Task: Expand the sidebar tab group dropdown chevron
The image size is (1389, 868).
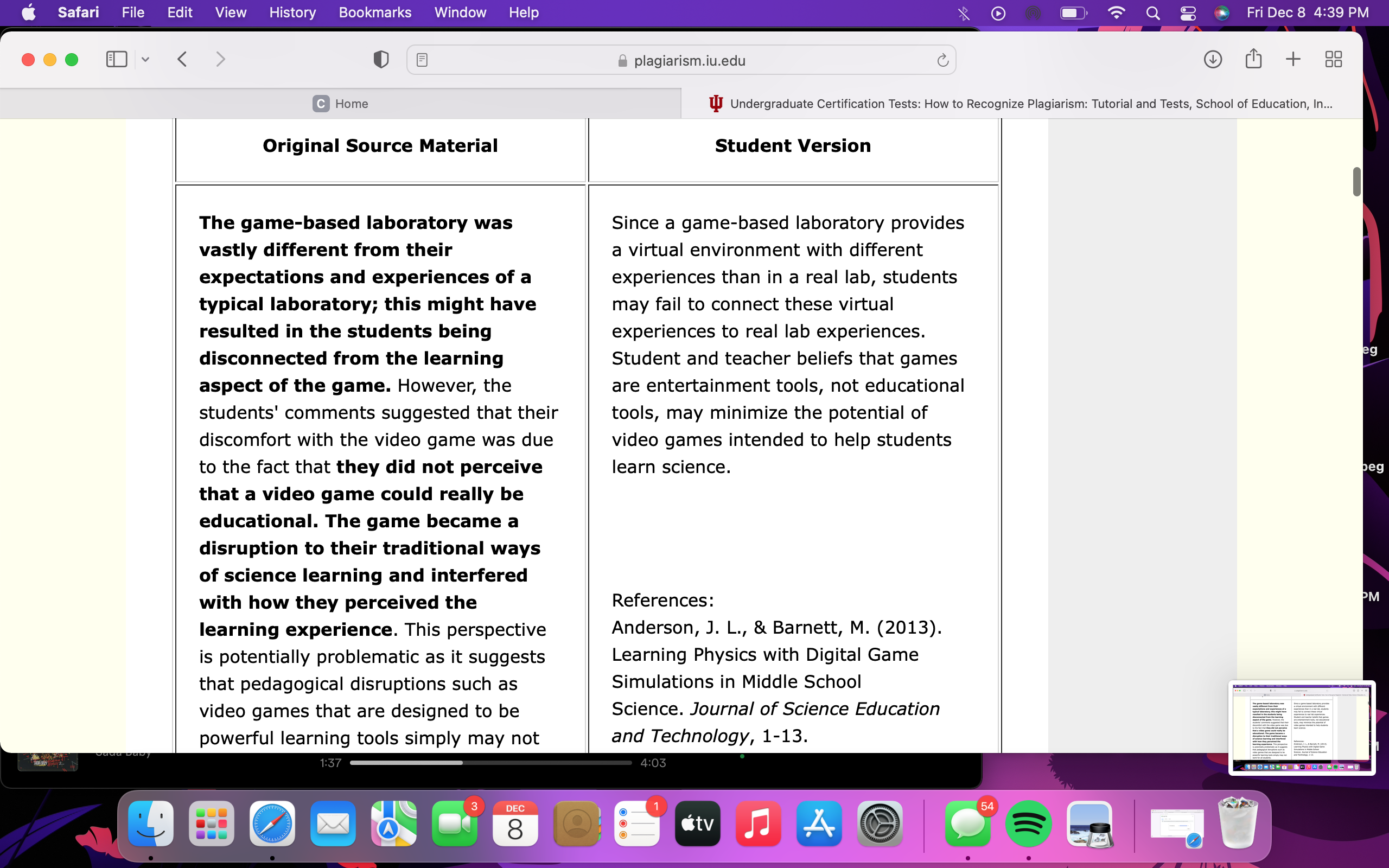Action: point(146,60)
